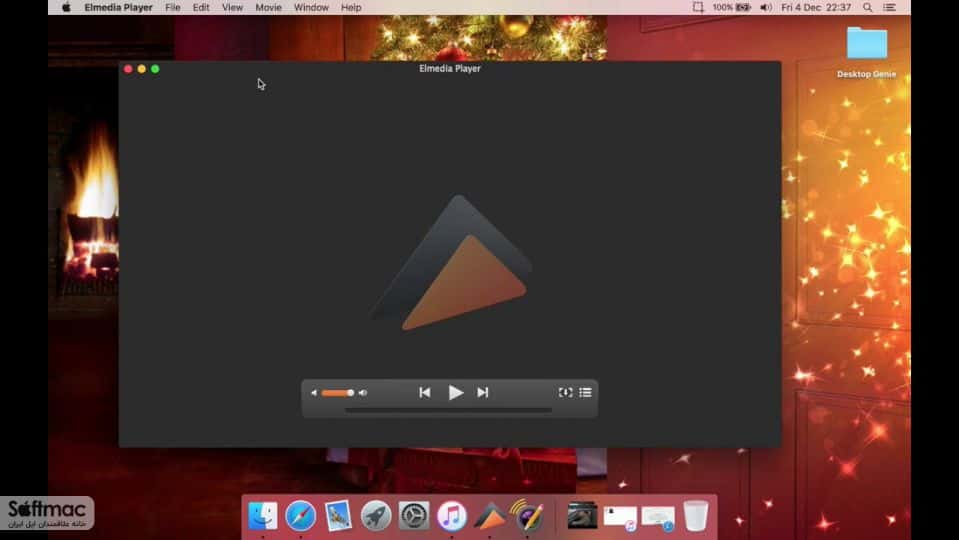This screenshot has width=959, height=540.
Task: Open the Elmedia Player application menu
Action: coord(119,7)
